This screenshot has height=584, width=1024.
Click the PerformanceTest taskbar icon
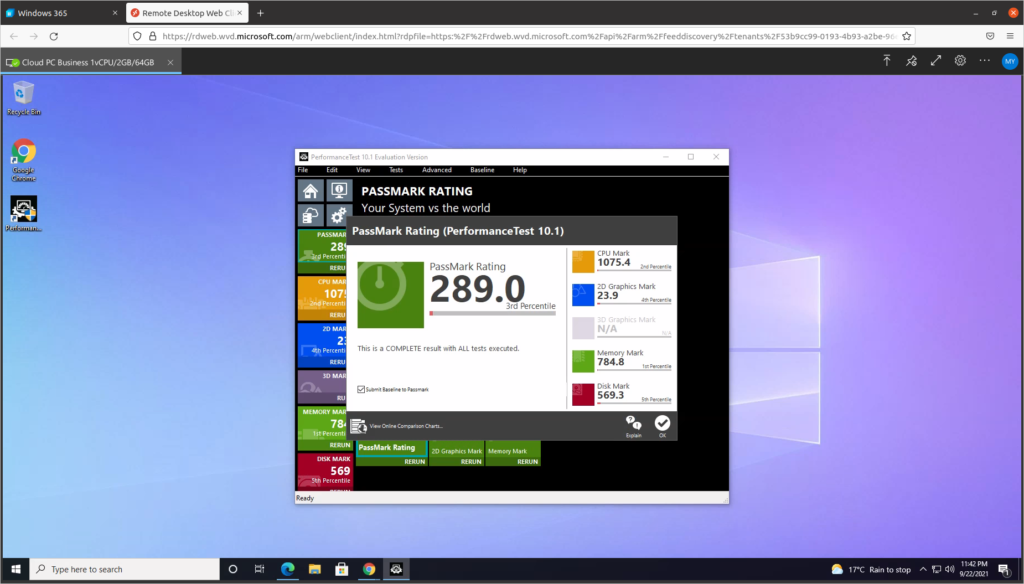tap(396, 569)
